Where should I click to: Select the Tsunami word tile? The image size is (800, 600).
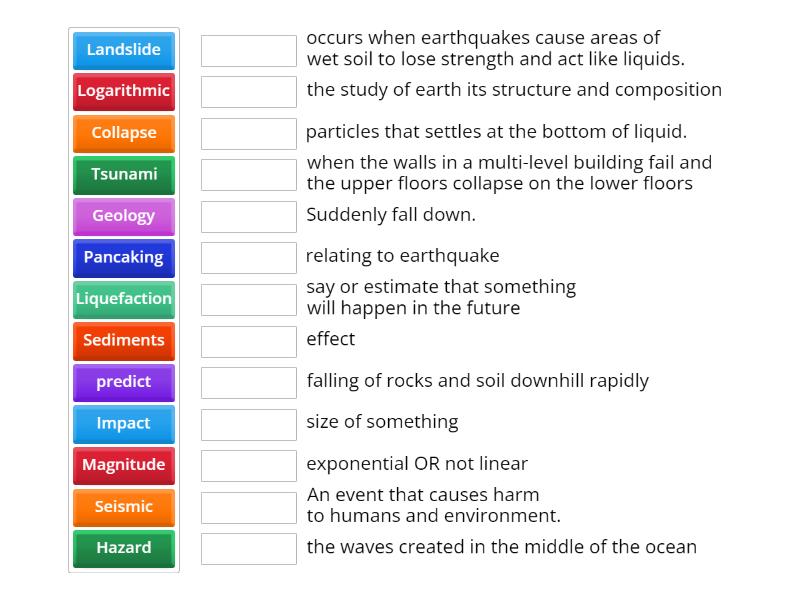[x=124, y=174]
